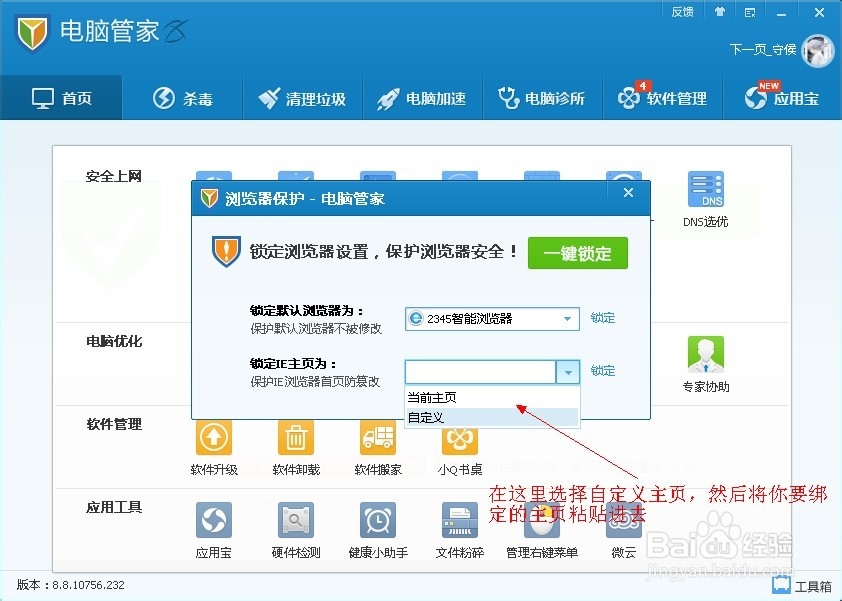Click the user avatar picture

point(817,50)
